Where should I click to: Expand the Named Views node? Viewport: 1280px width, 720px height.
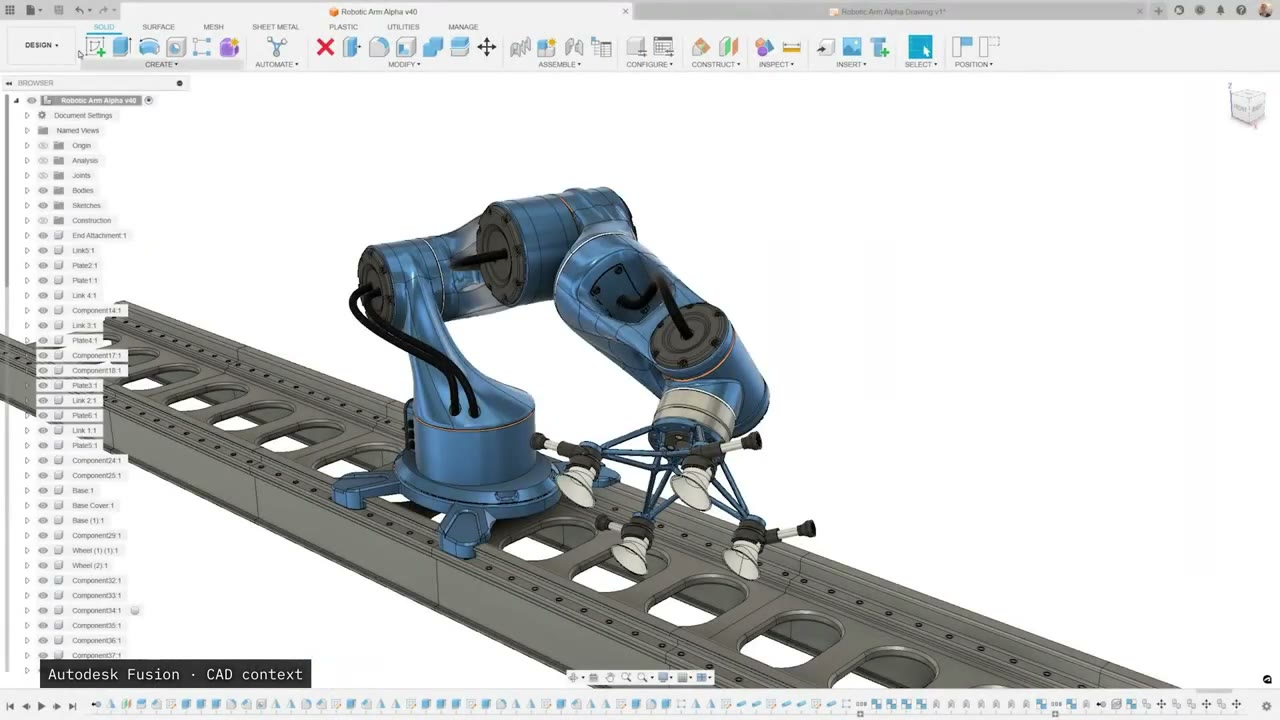coord(27,130)
